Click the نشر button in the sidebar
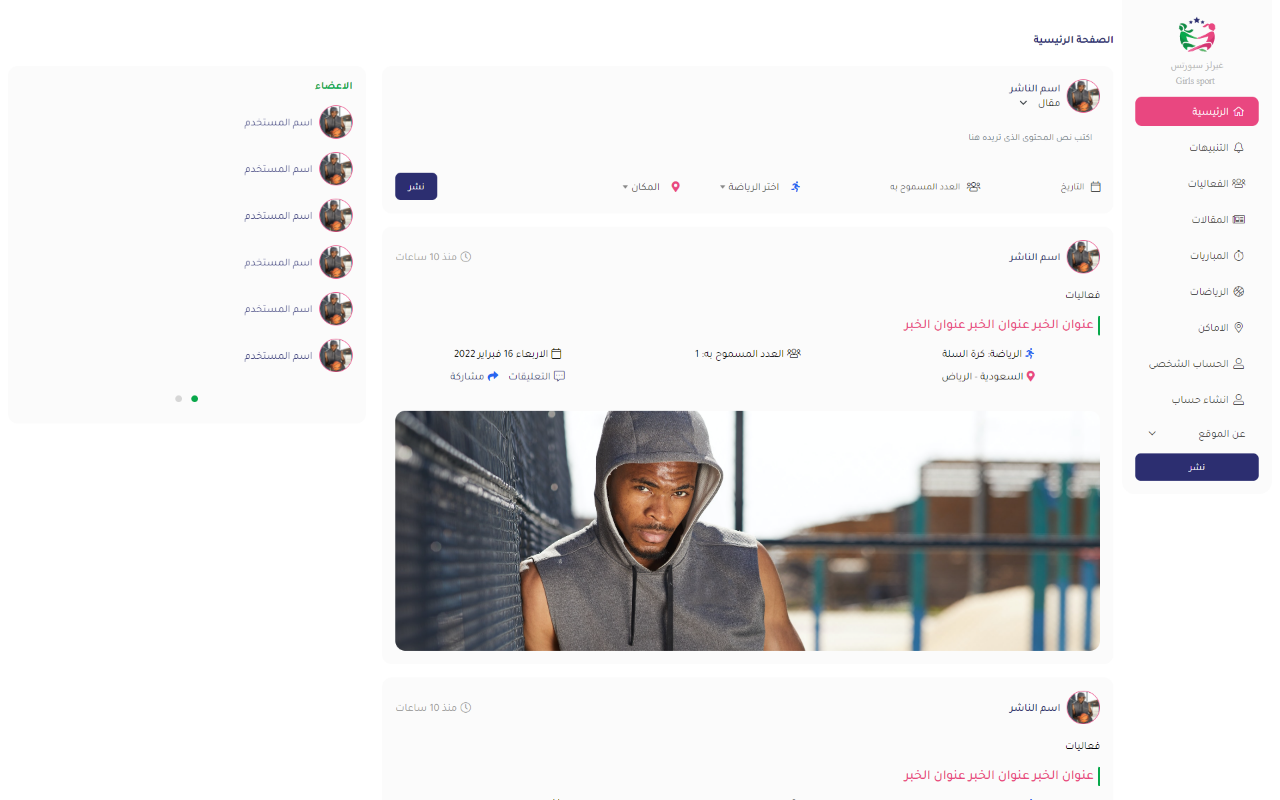Image resolution: width=1280 pixels, height=800 pixels. coord(1197,467)
